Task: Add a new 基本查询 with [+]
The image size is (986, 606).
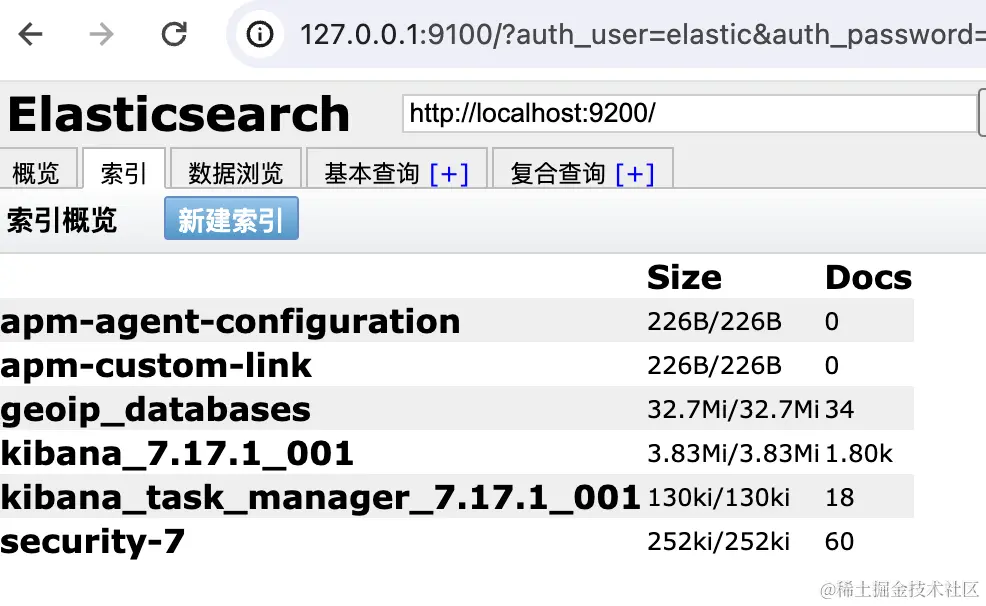Action: [x=449, y=174]
